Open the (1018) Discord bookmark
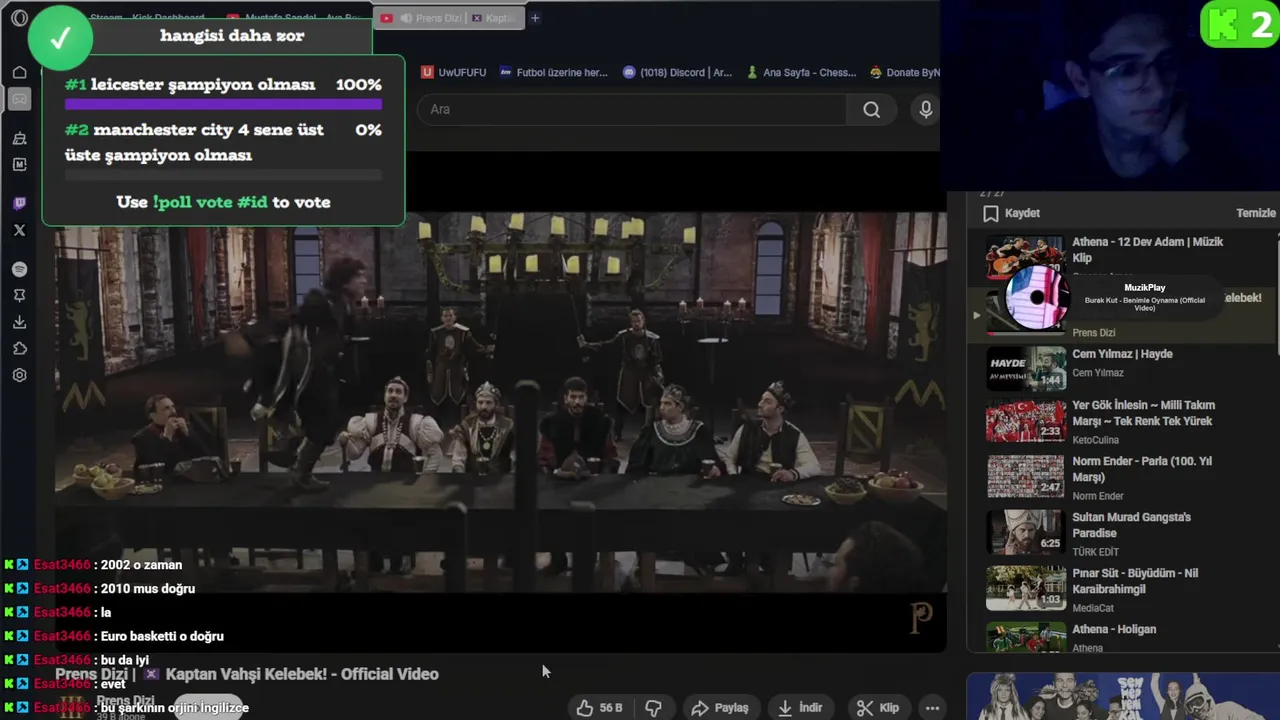This screenshot has height=720, width=1280. [x=677, y=72]
